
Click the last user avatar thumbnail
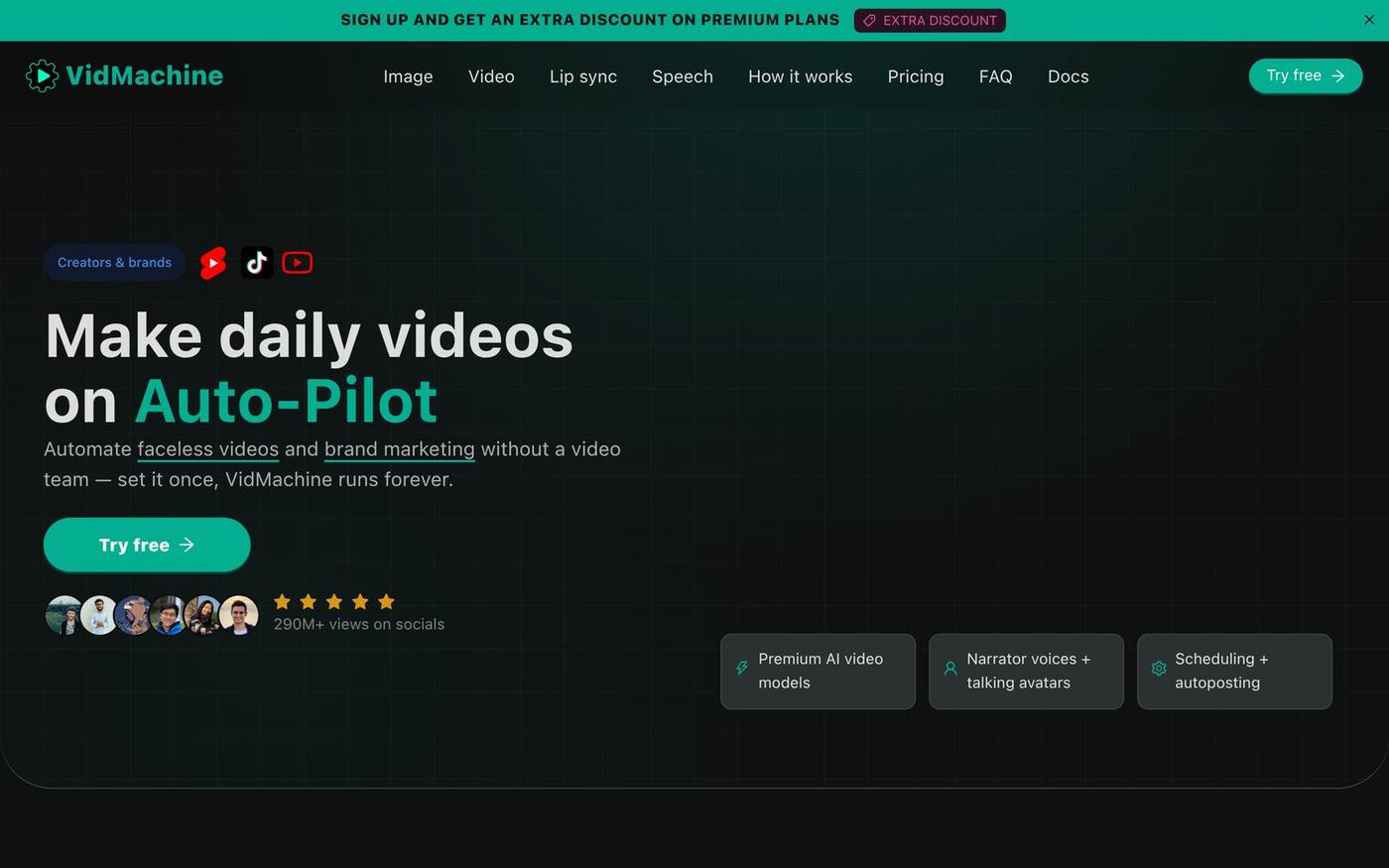(x=239, y=615)
